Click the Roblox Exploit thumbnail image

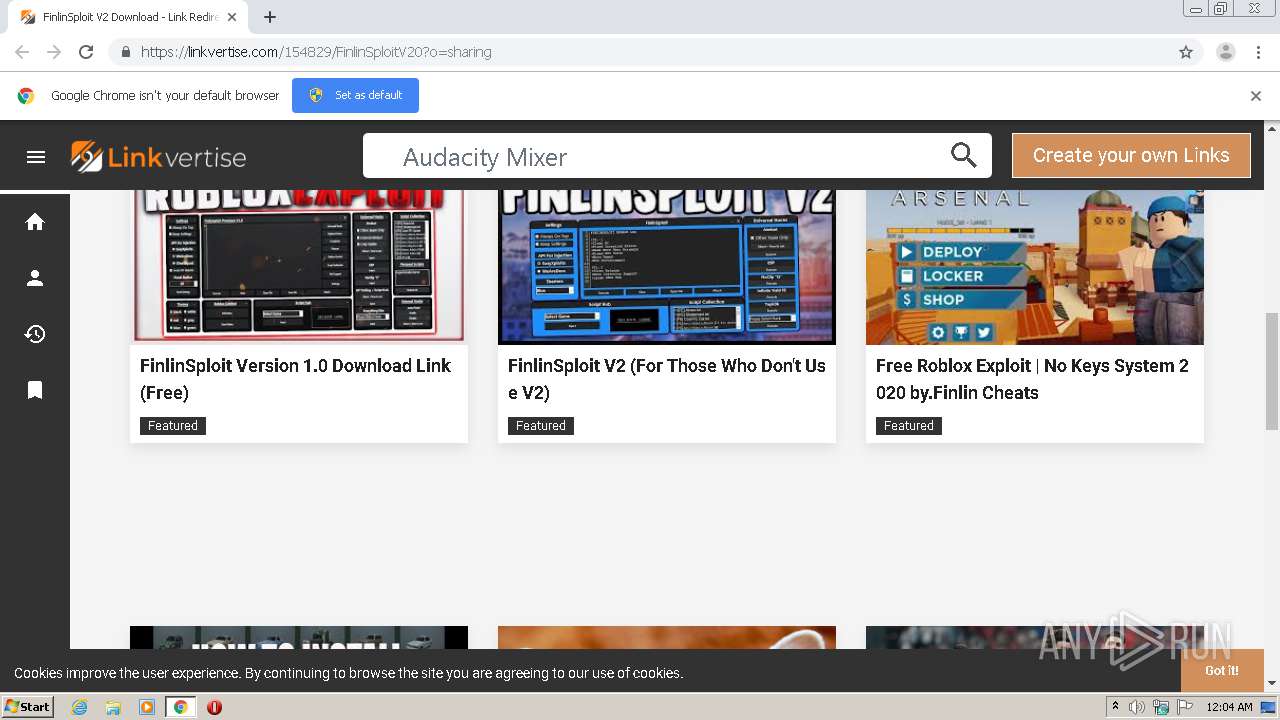(299, 266)
